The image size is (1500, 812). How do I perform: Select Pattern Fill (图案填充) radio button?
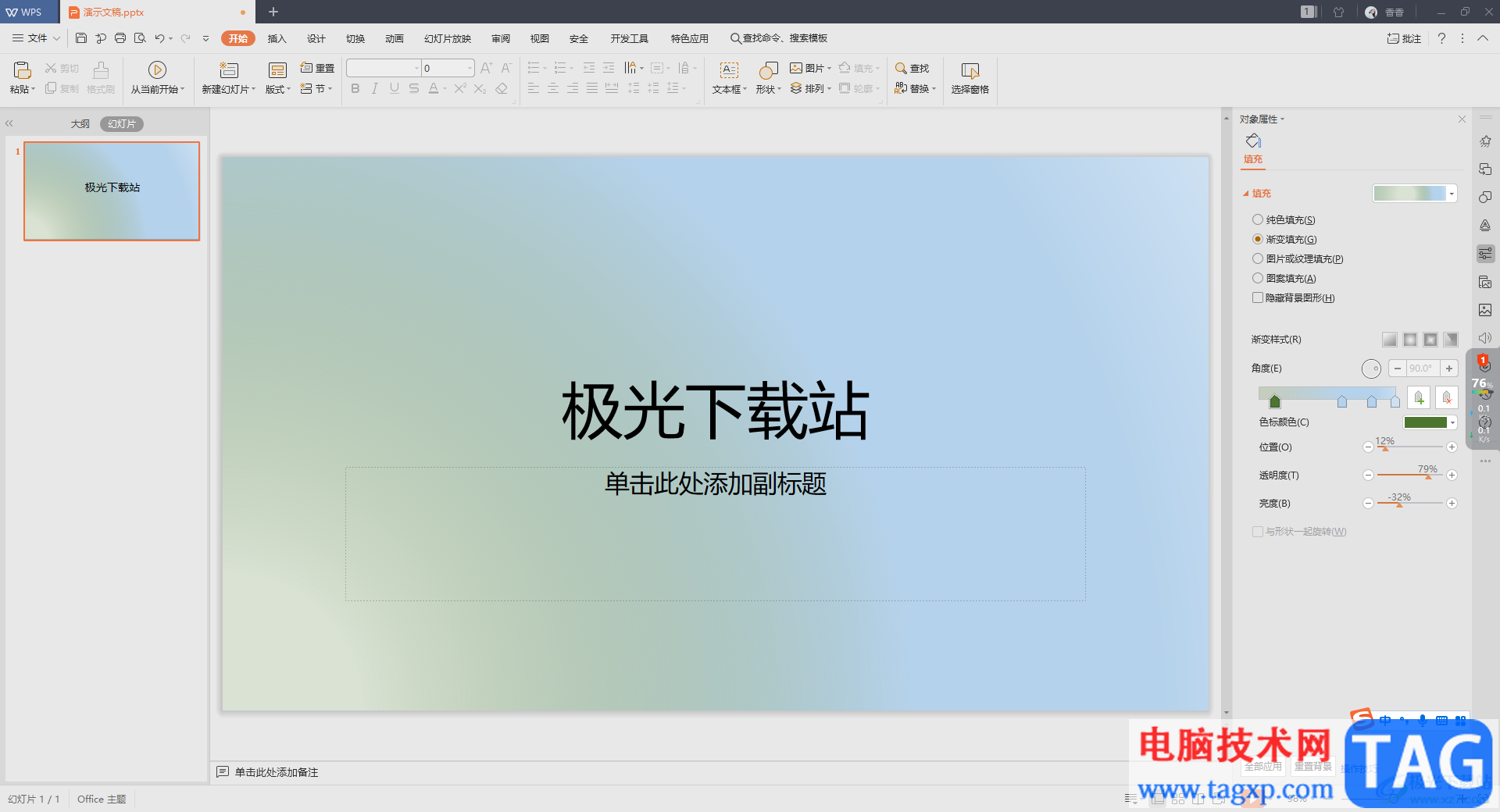(x=1258, y=278)
